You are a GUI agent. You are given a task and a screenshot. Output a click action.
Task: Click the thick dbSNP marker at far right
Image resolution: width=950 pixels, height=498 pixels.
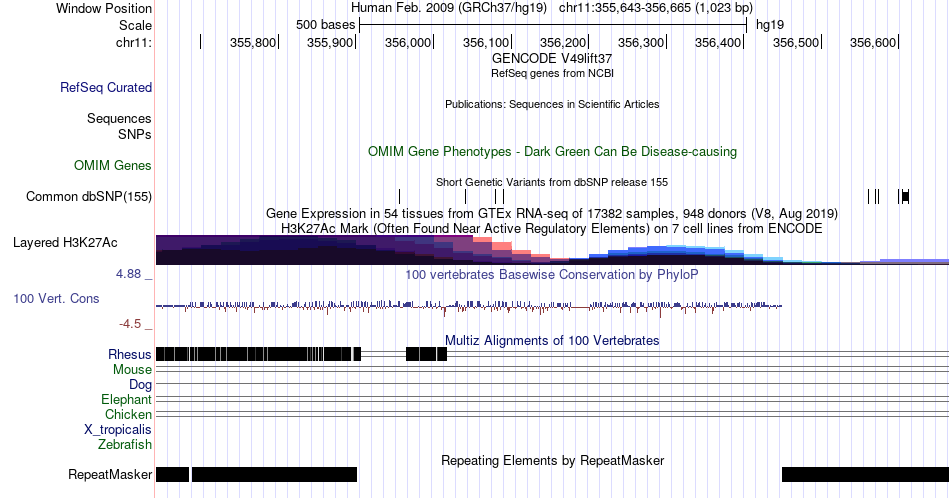905,196
